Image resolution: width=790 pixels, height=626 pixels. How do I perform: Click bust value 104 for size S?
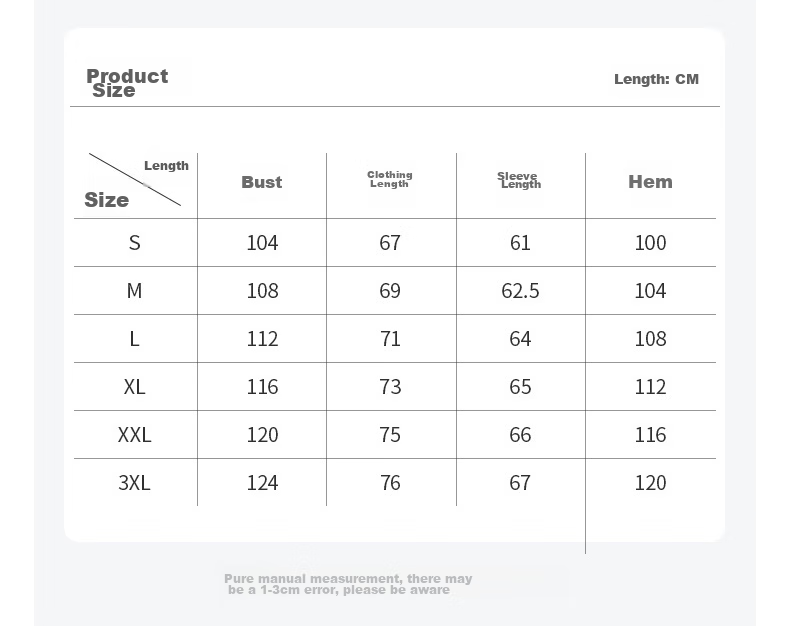pyautogui.click(x=262, y=243)
